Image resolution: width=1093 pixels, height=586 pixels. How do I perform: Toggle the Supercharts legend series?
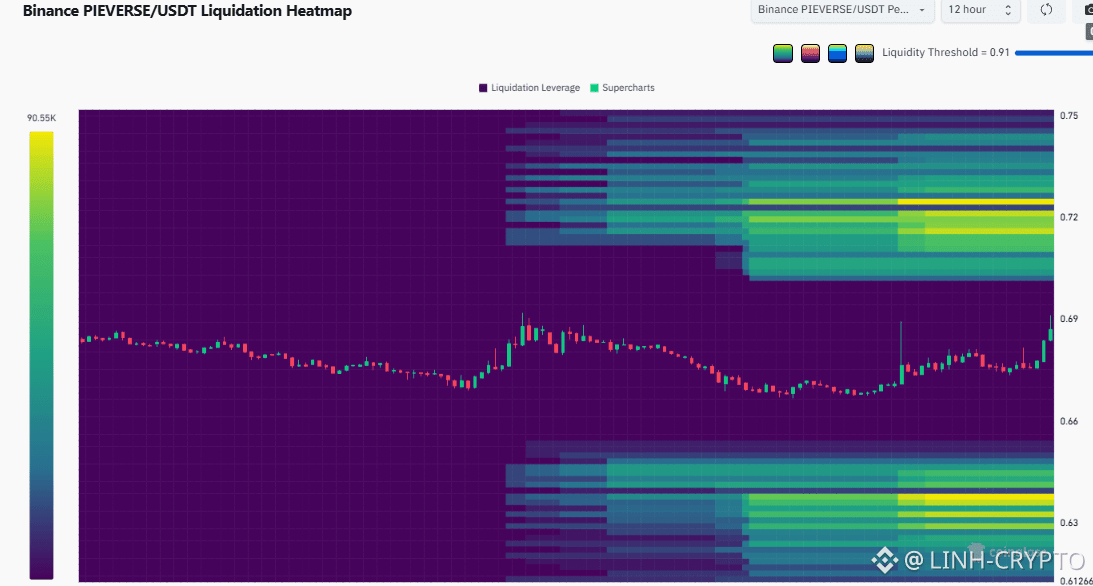622,88
